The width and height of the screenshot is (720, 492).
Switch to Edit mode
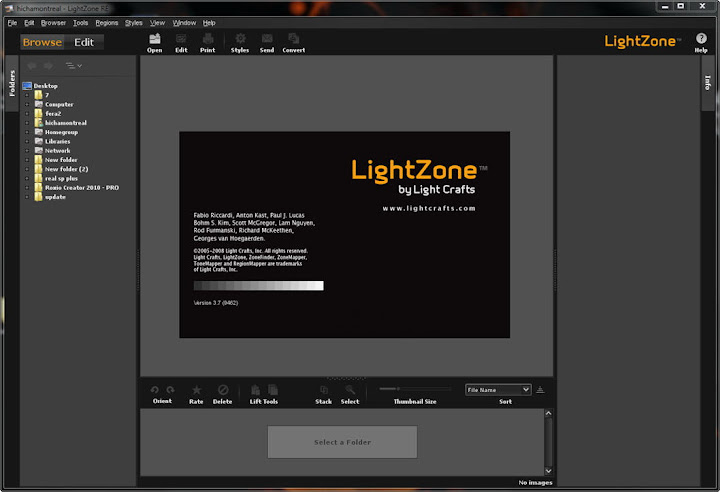[x=84, y=42]
